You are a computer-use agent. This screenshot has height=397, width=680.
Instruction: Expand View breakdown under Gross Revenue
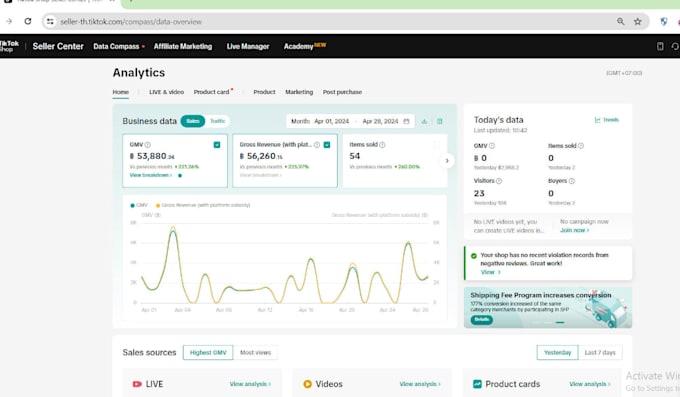point(261,175)
